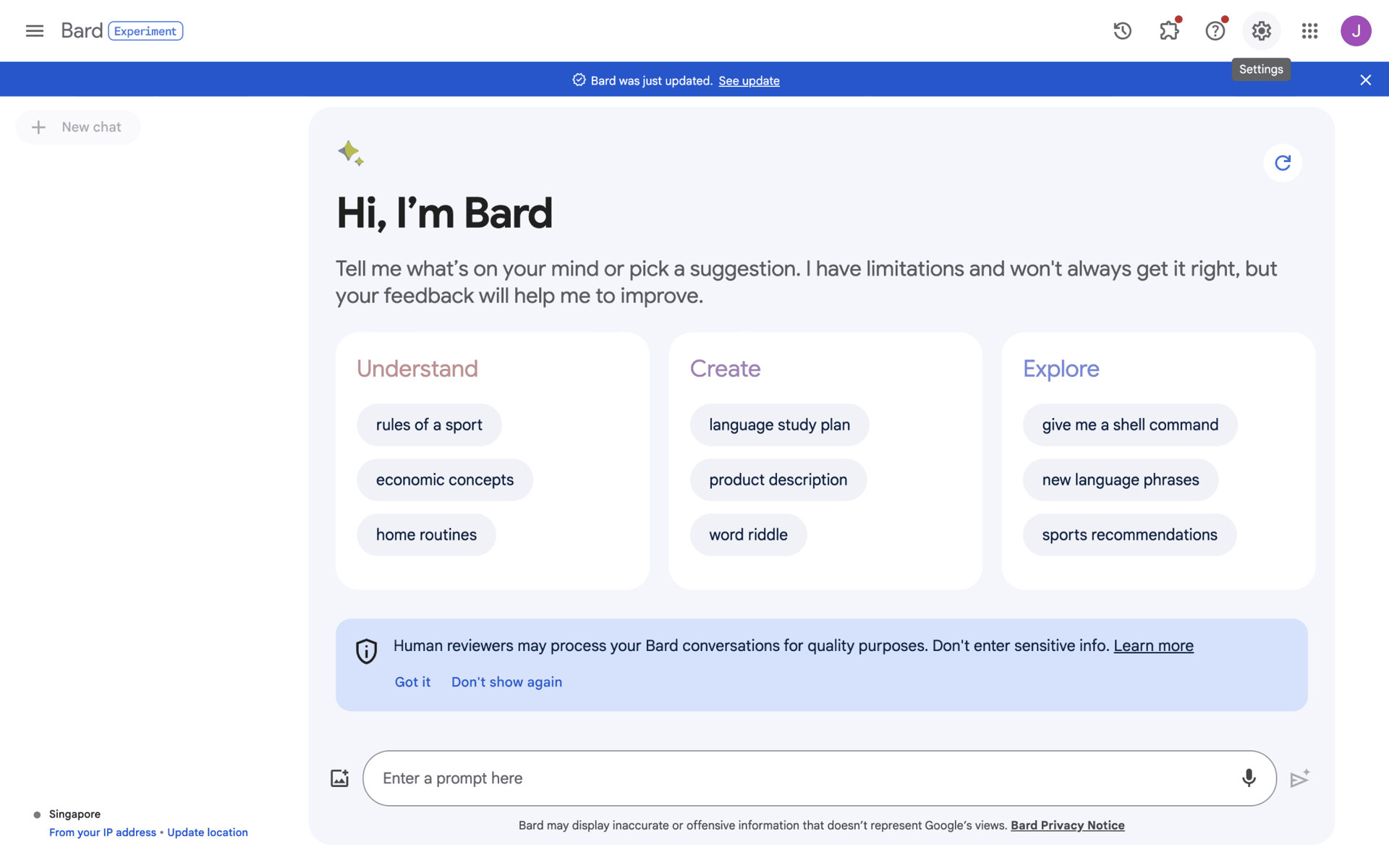Open Bard activity history icon

tap(1122, 31)
